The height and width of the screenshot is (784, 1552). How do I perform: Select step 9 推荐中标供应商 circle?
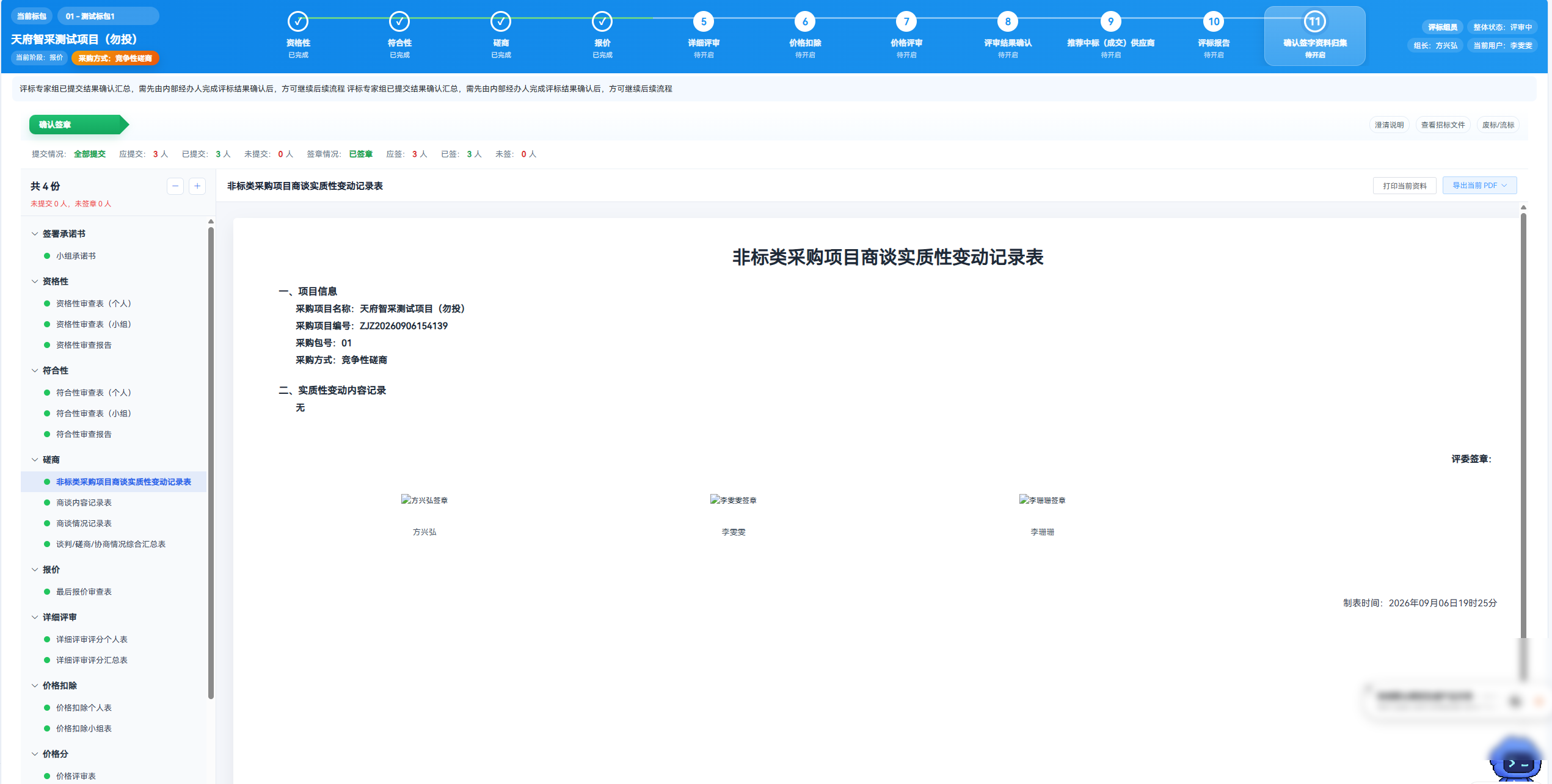coord(1111,22)
